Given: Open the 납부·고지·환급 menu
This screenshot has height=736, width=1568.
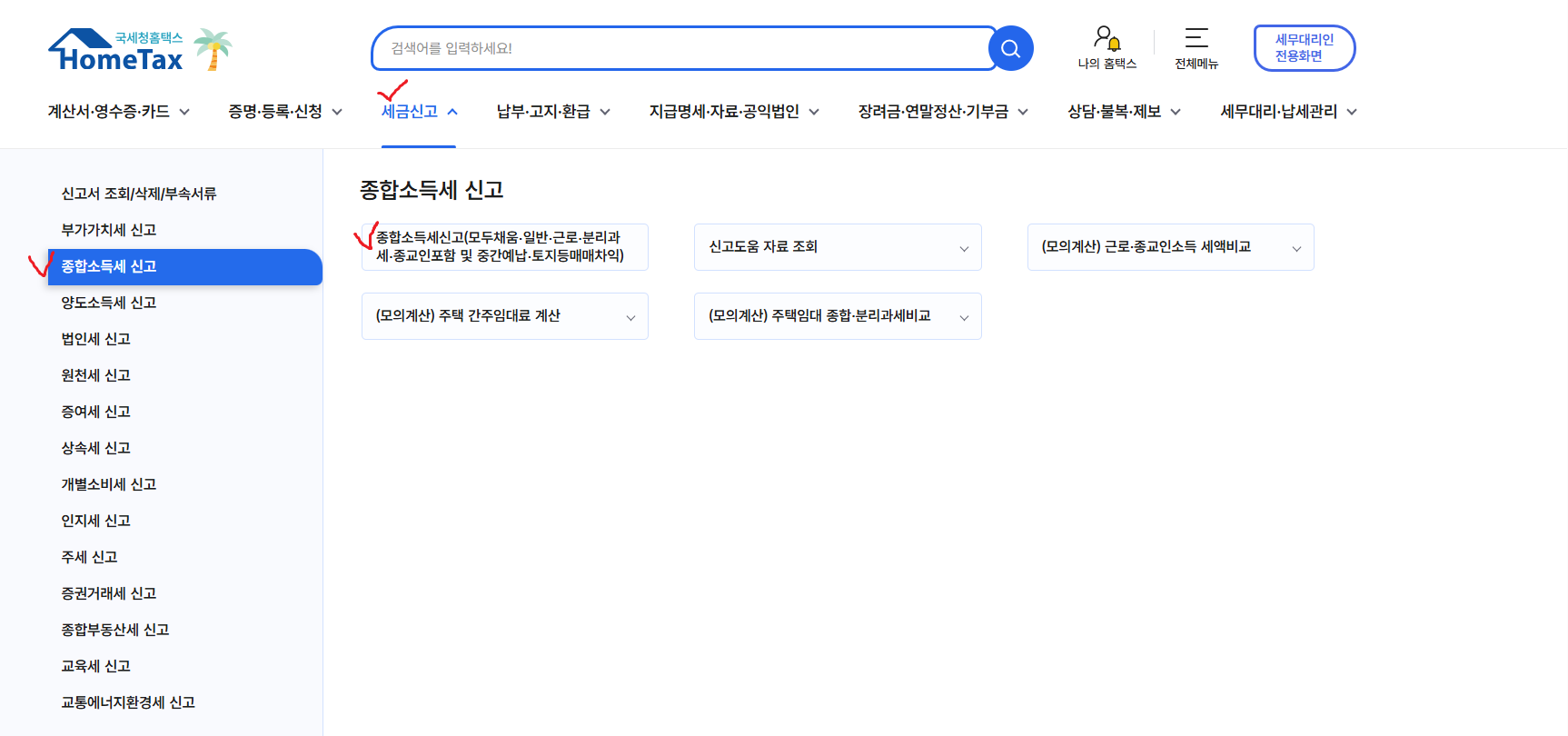Looking at the screenshot, I should pyautogui.click(x=552, y=112).
